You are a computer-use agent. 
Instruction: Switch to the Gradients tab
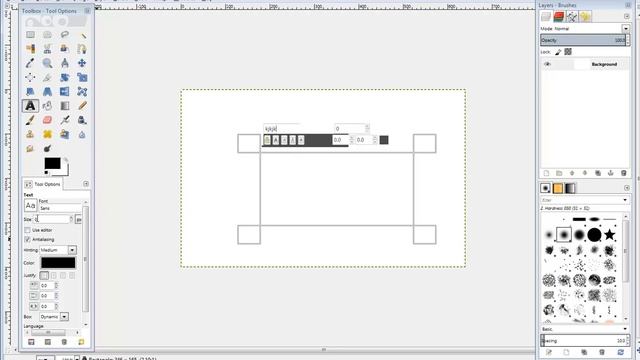tap(570, 188)
